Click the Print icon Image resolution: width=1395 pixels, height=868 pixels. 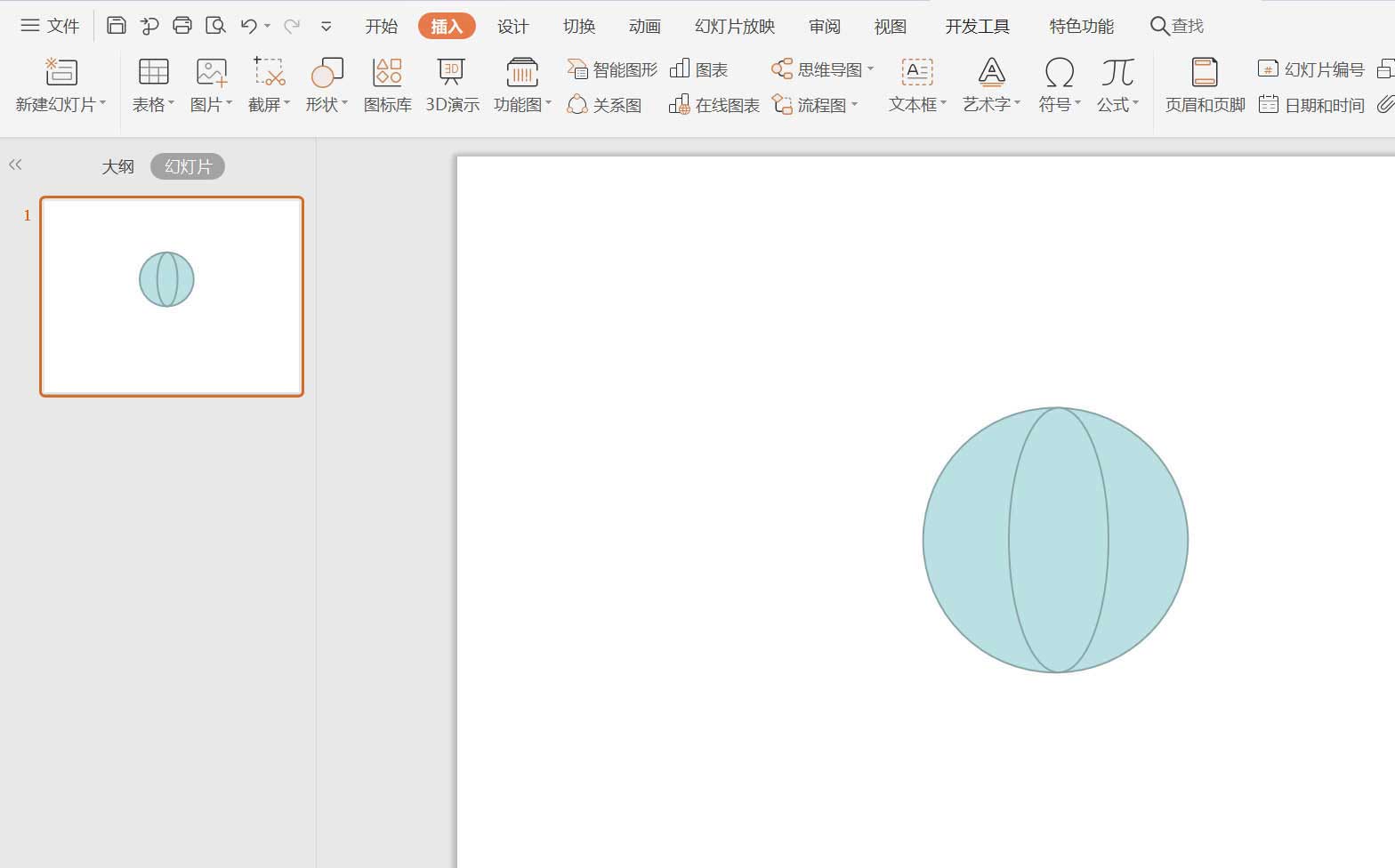coord(182,26)
